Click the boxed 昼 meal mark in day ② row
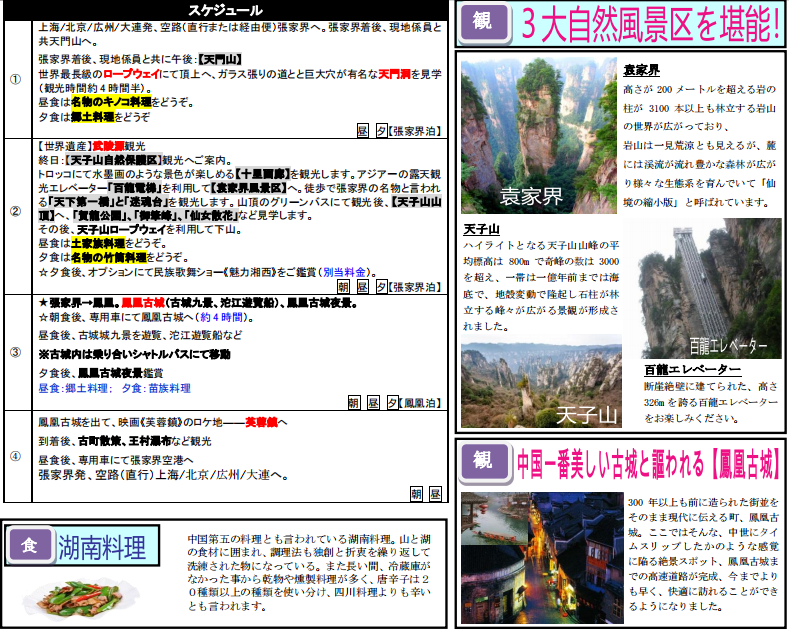This screenshot has width=789, height=633. point(362,287)
